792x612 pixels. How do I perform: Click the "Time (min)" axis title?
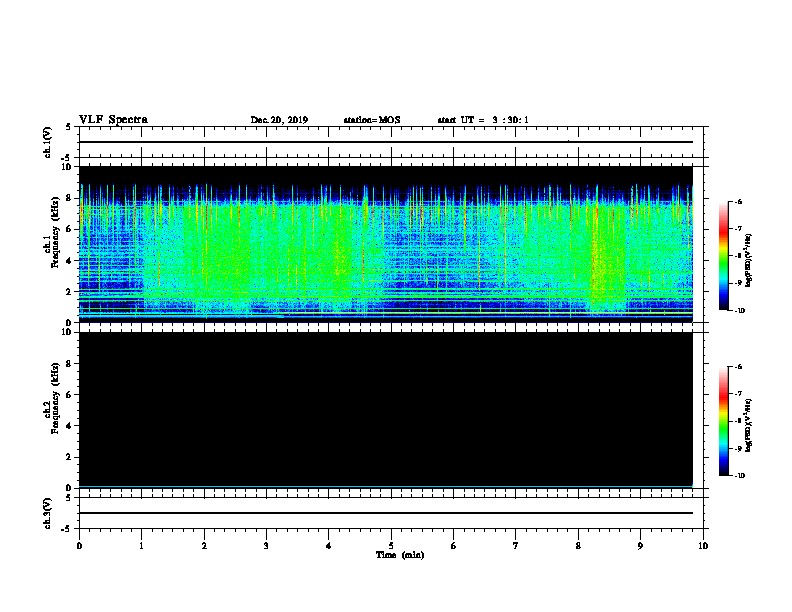(x=400, y=555)
